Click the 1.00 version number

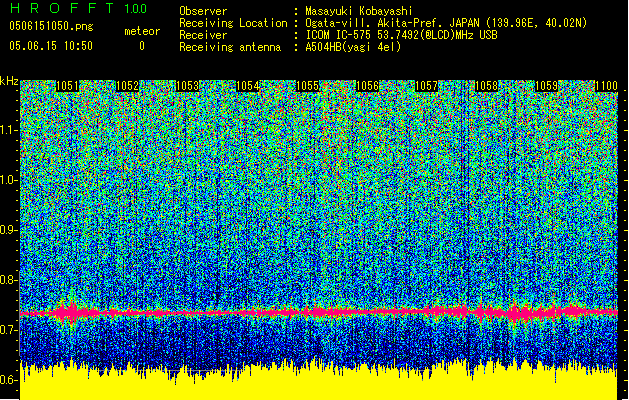pos(132,9)
